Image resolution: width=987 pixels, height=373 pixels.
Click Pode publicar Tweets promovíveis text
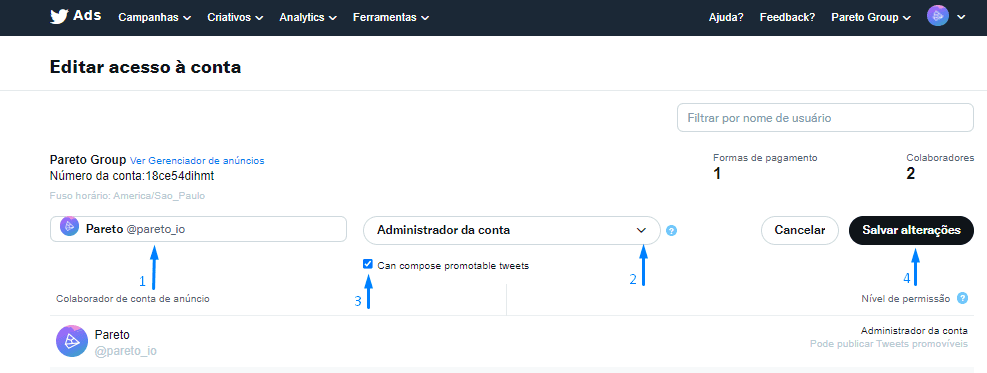click(889, 344)
